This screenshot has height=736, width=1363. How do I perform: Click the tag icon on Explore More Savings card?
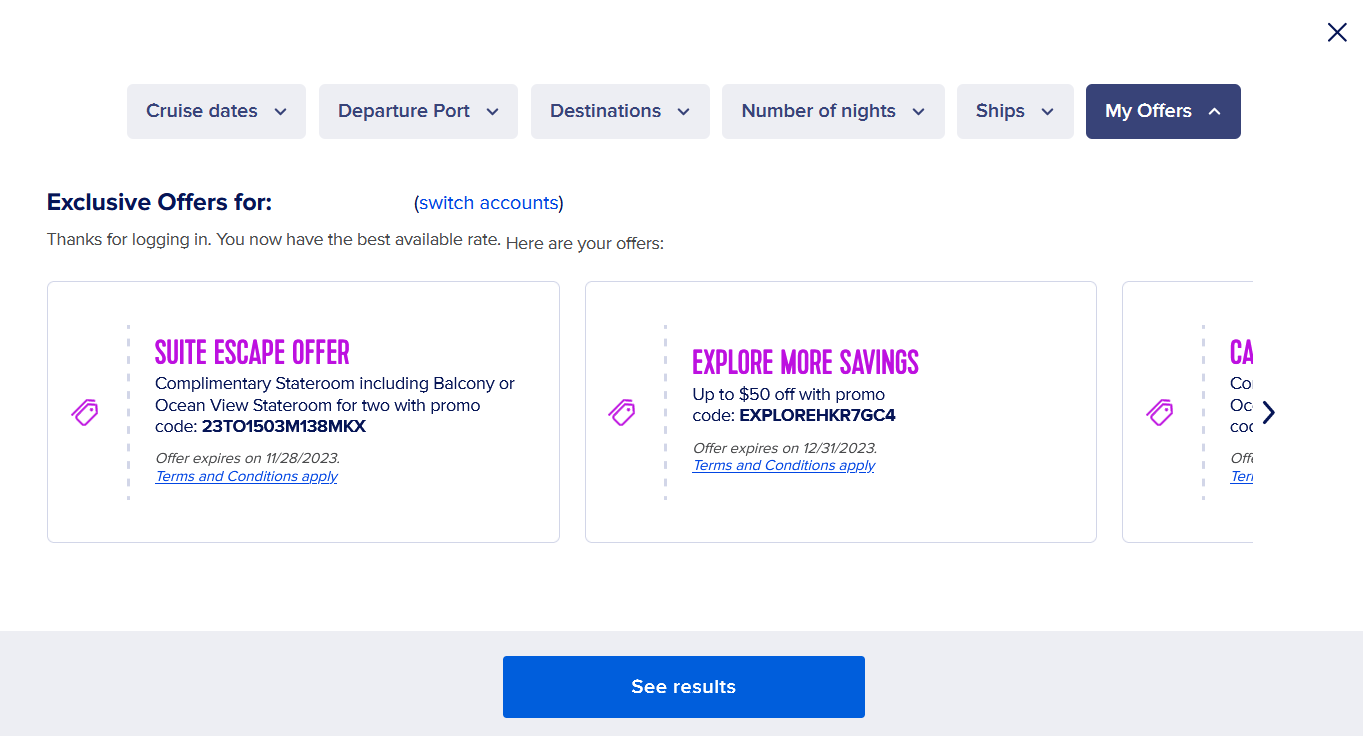pos(622,412)
